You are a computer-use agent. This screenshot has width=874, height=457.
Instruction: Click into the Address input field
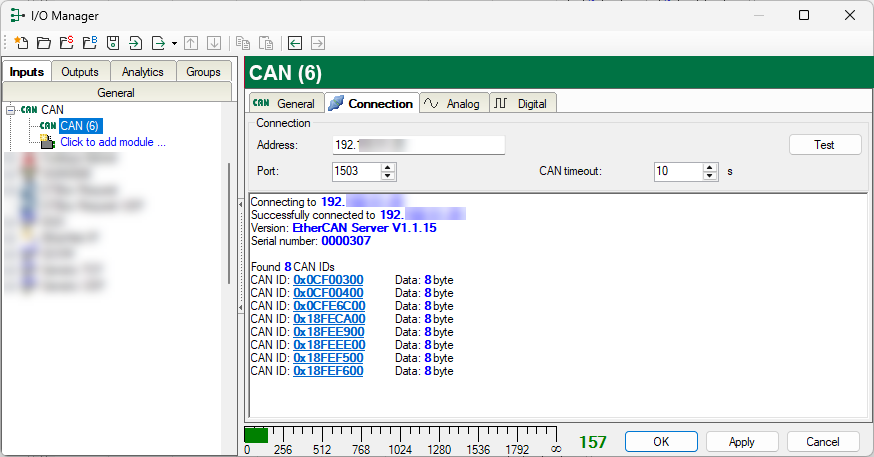(x=418, y=145)
